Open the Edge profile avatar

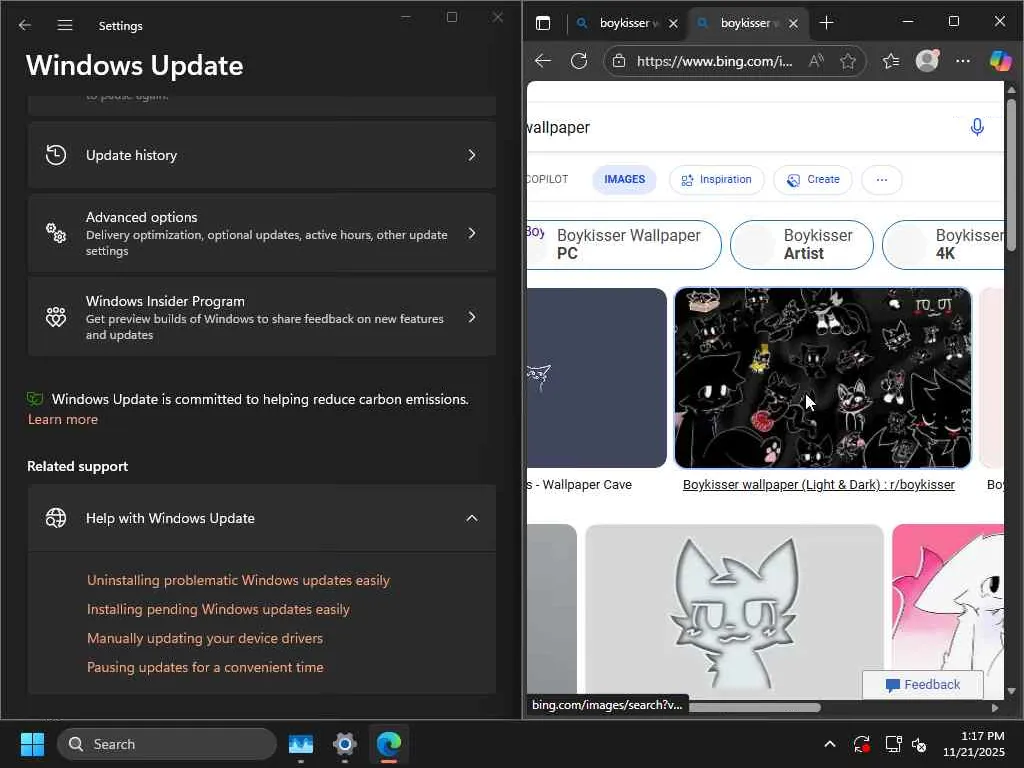pos(927,60)
